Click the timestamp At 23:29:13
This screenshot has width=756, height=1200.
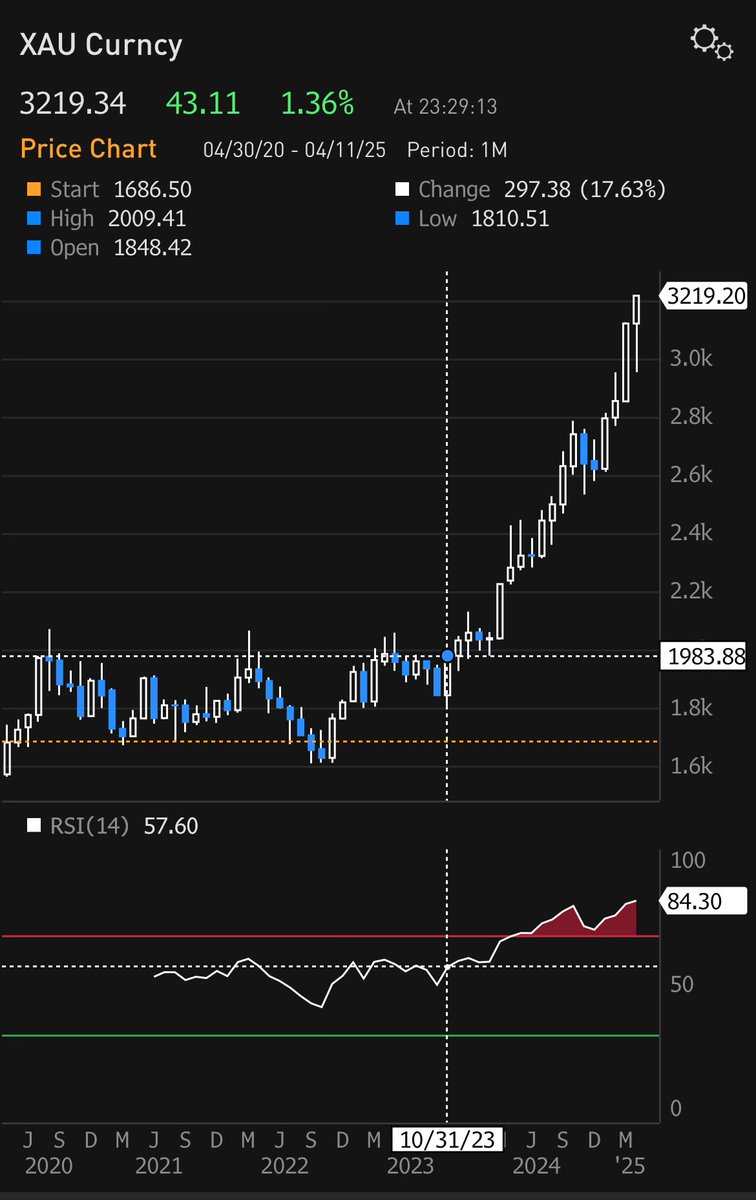pyautogui.click(x=445, y=106)
